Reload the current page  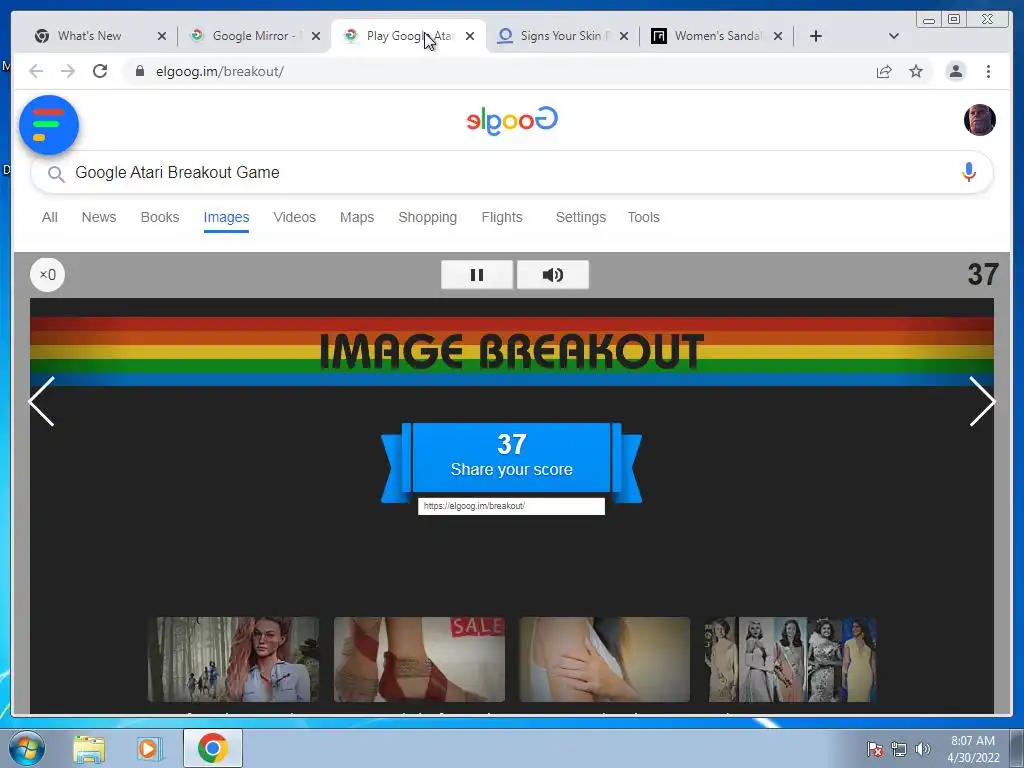[x=100, y=71]
